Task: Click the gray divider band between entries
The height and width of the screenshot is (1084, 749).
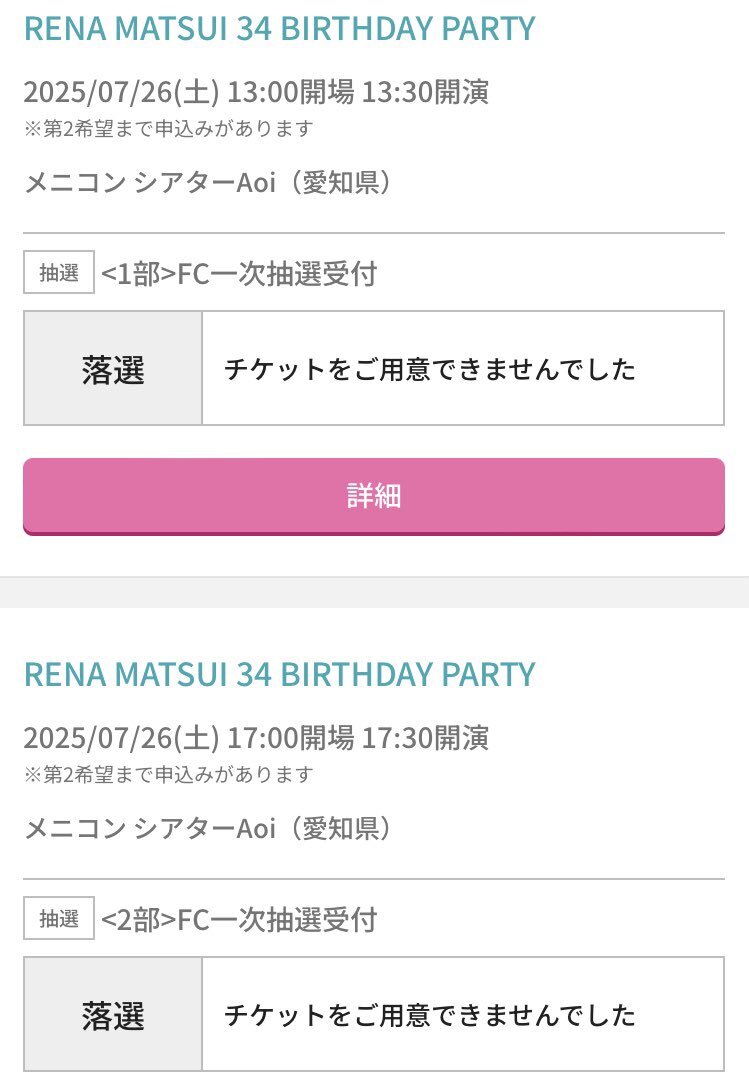Action: 374,592
